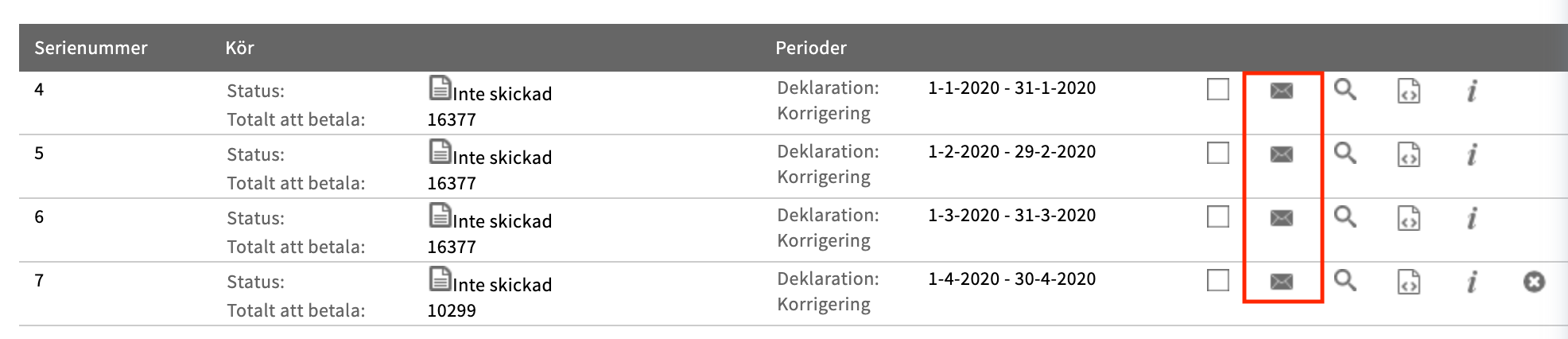Tick the checkbox for series 4
Screen dimensions: 1568x339
pyautogui.click(x=1217, y=89)
